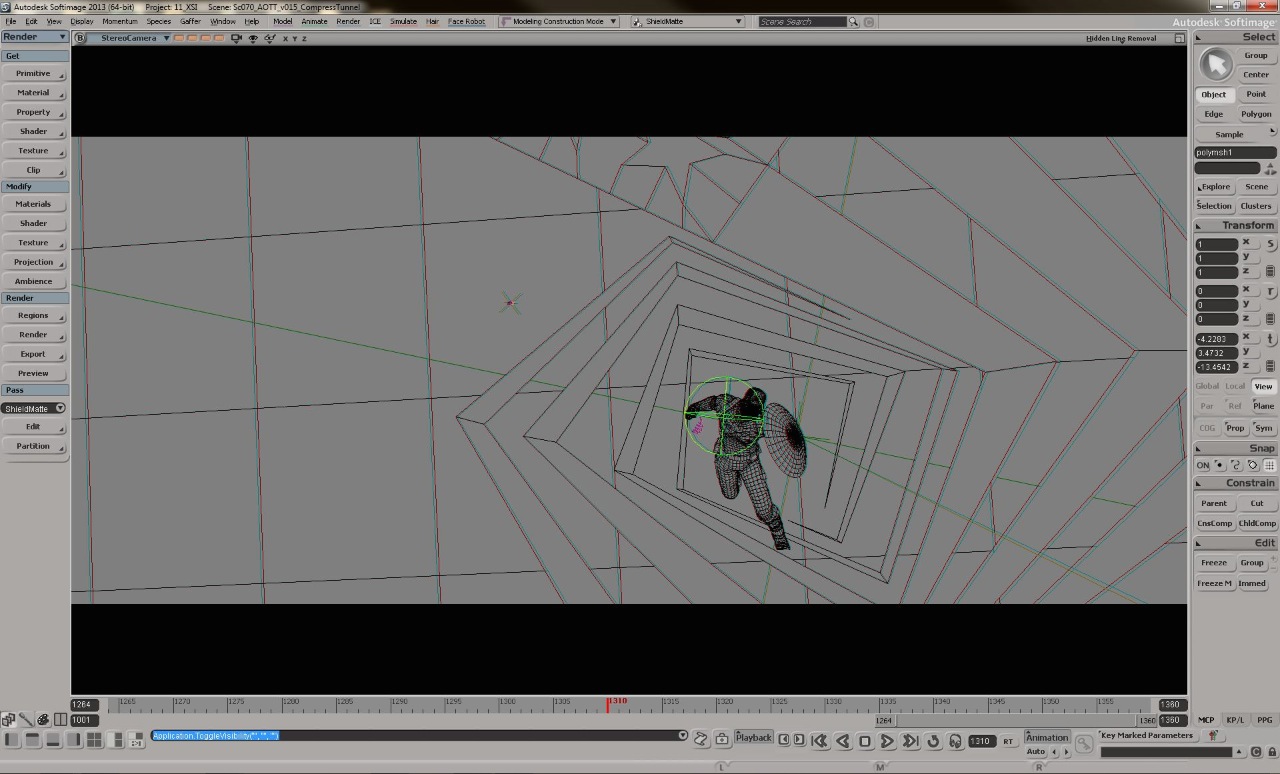Click the audio headphones icon
Viewport: 1280px width, 774px height.
pos(955,741)
